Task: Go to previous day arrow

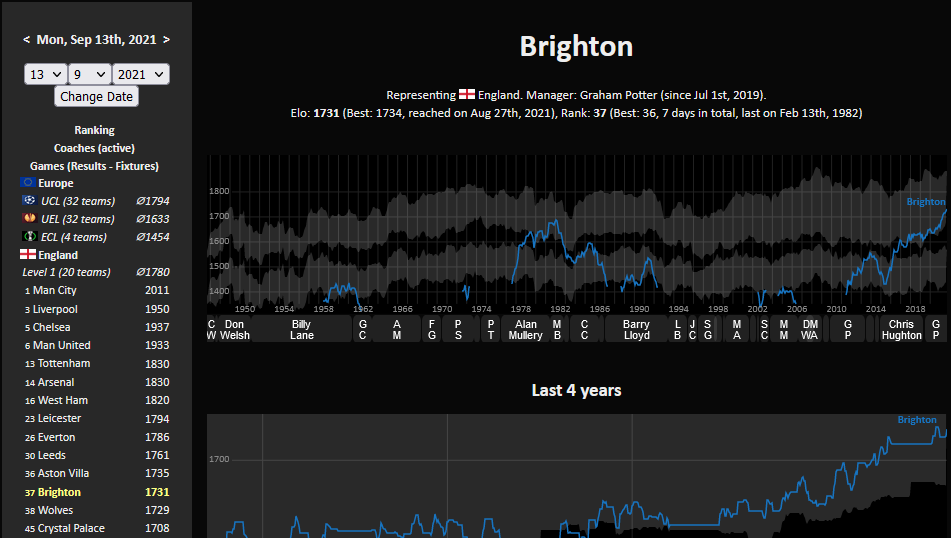Action: [27, 40]
